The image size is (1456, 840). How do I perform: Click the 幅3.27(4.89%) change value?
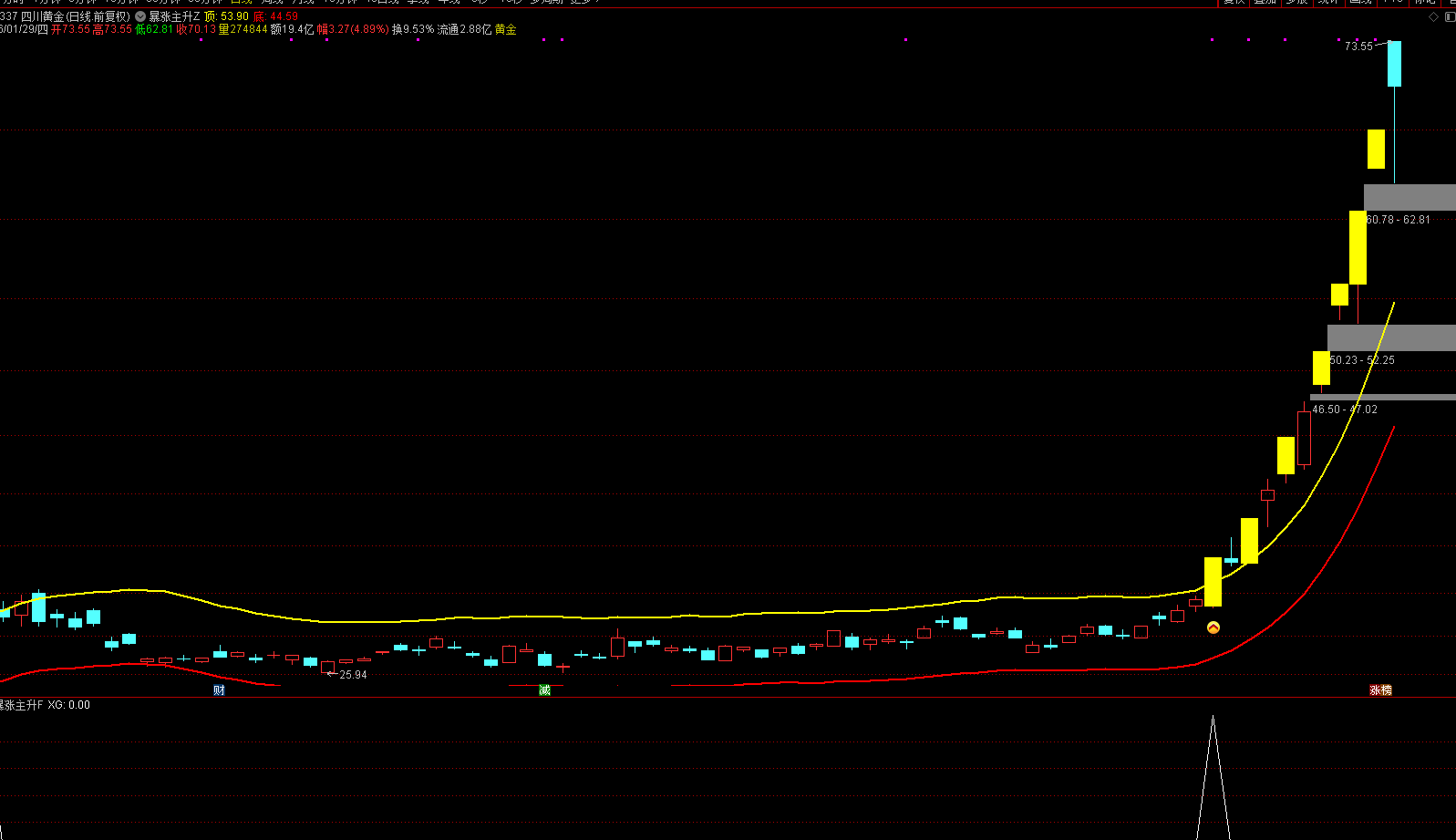click(x=353, y=29)
